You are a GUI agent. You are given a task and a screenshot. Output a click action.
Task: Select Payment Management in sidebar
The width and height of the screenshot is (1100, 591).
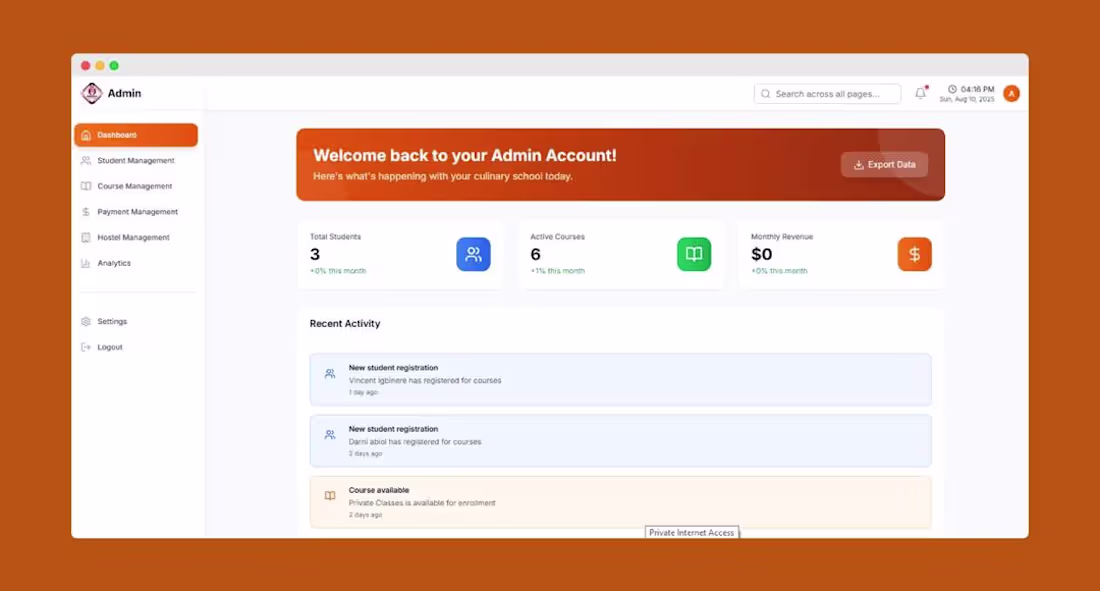click(136, 212)
